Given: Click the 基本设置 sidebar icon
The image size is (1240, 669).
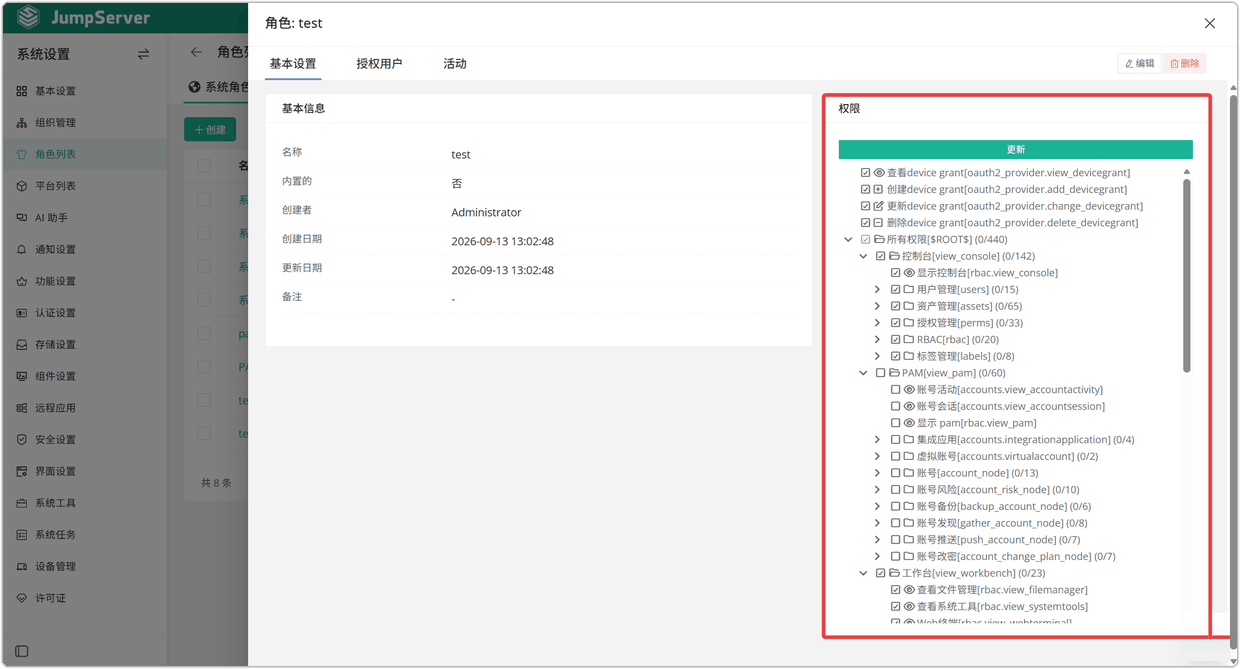Looking at the screenshot, I should click(x=22, y=91).
